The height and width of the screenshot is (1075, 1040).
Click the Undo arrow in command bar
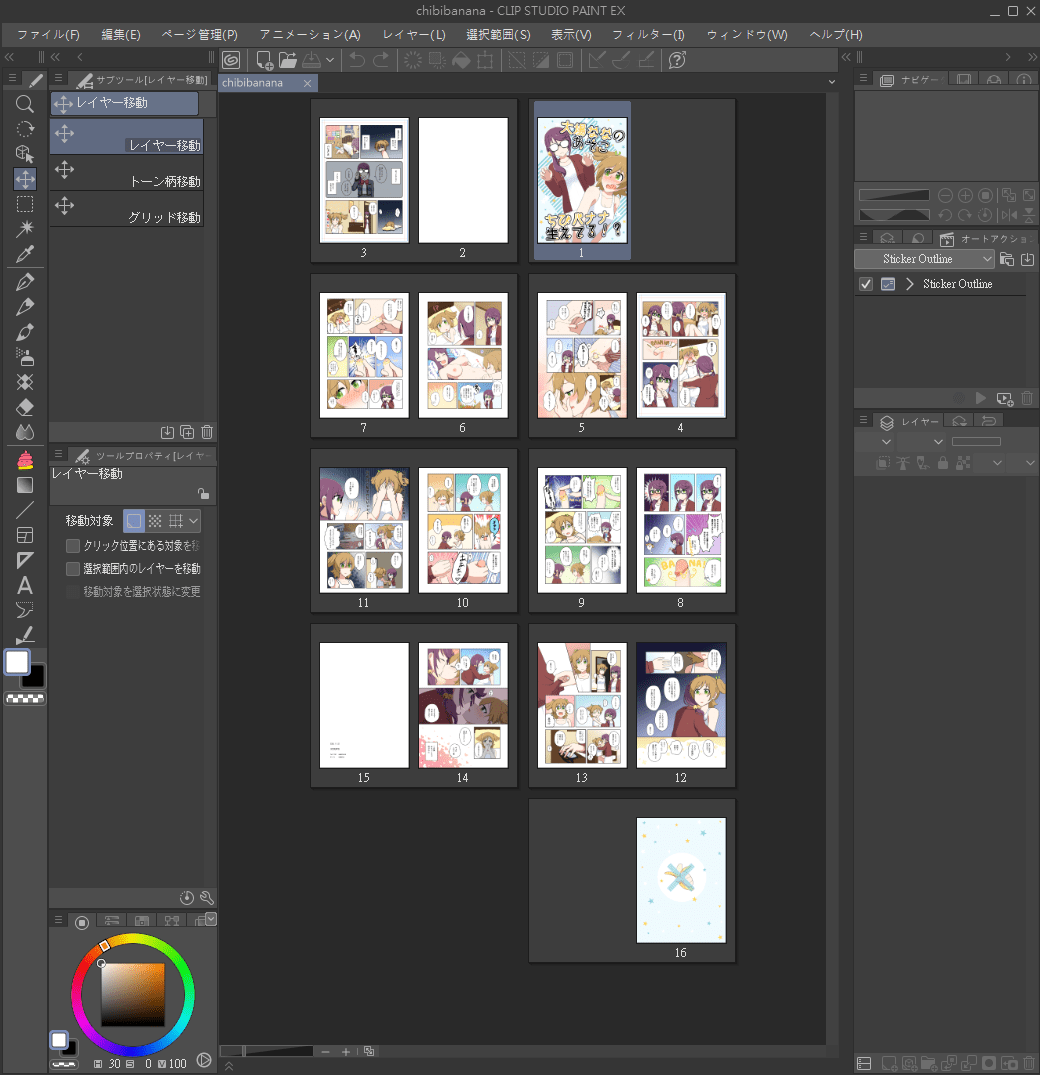(x=356, y=60)
